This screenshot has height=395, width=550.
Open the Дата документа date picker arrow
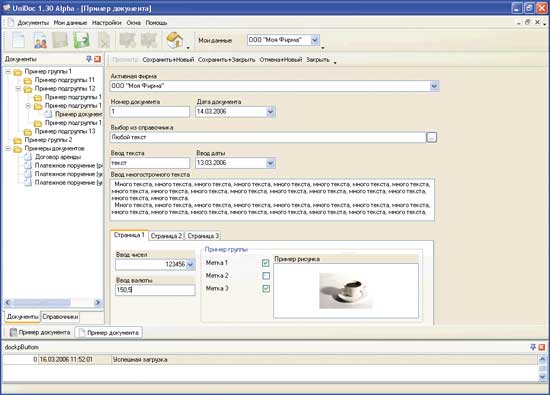pos(270,112)
